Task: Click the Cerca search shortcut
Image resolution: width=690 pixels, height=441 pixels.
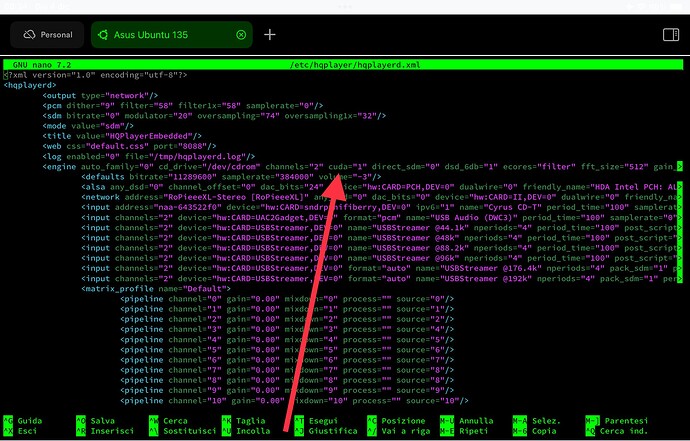Action: pyautogui.click(x=173, y=421)
